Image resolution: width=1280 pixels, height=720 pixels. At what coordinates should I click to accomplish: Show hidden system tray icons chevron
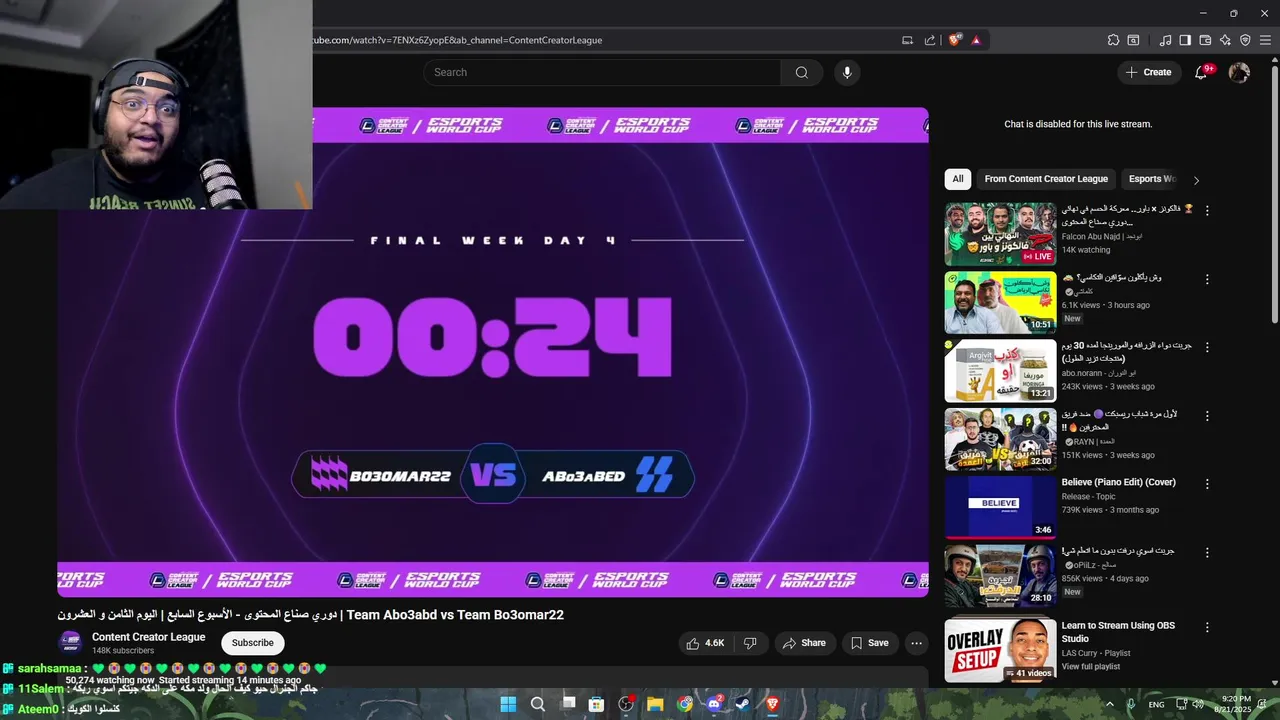point(1109,704)
